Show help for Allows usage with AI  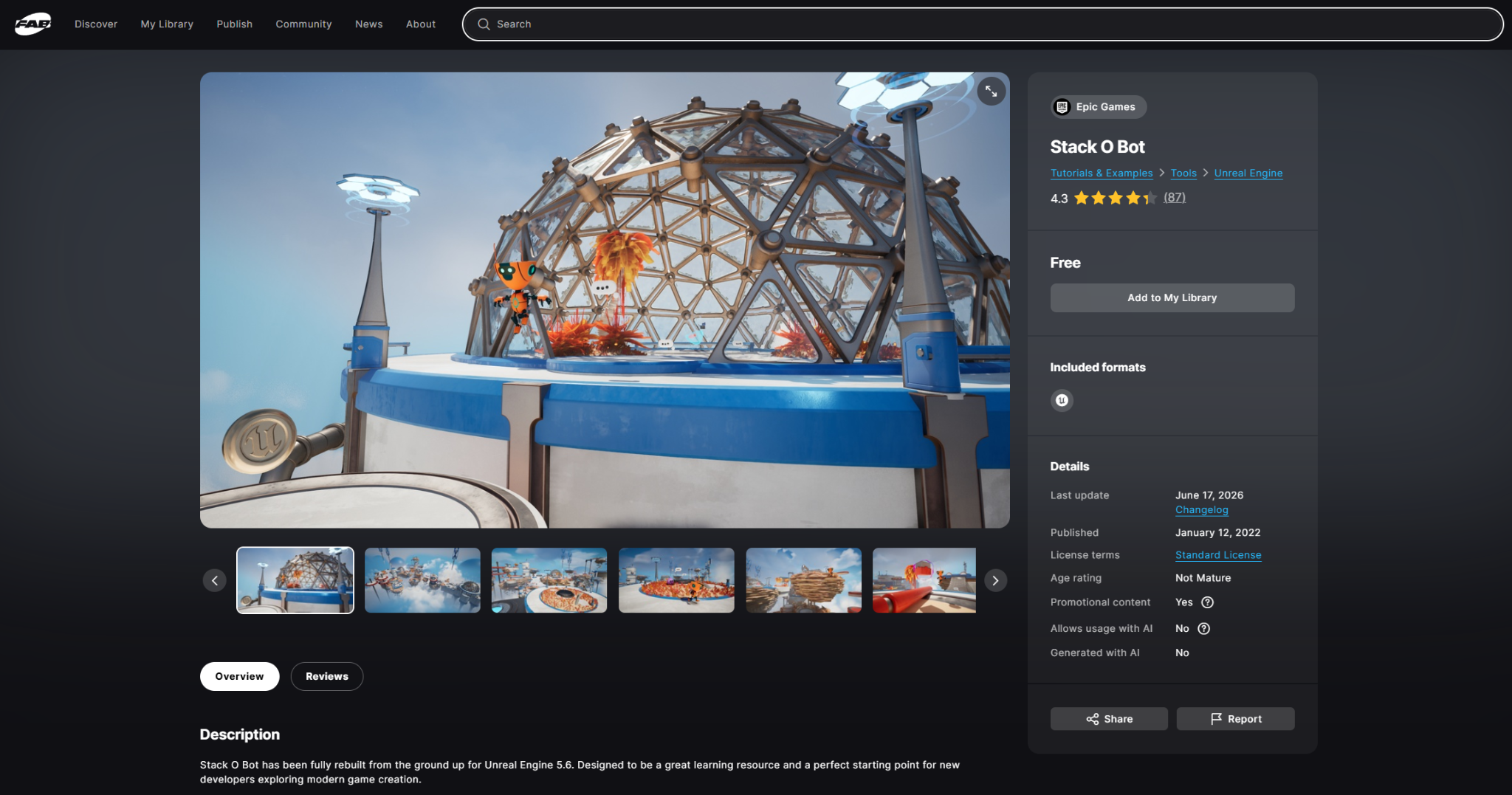[1204, 629]
